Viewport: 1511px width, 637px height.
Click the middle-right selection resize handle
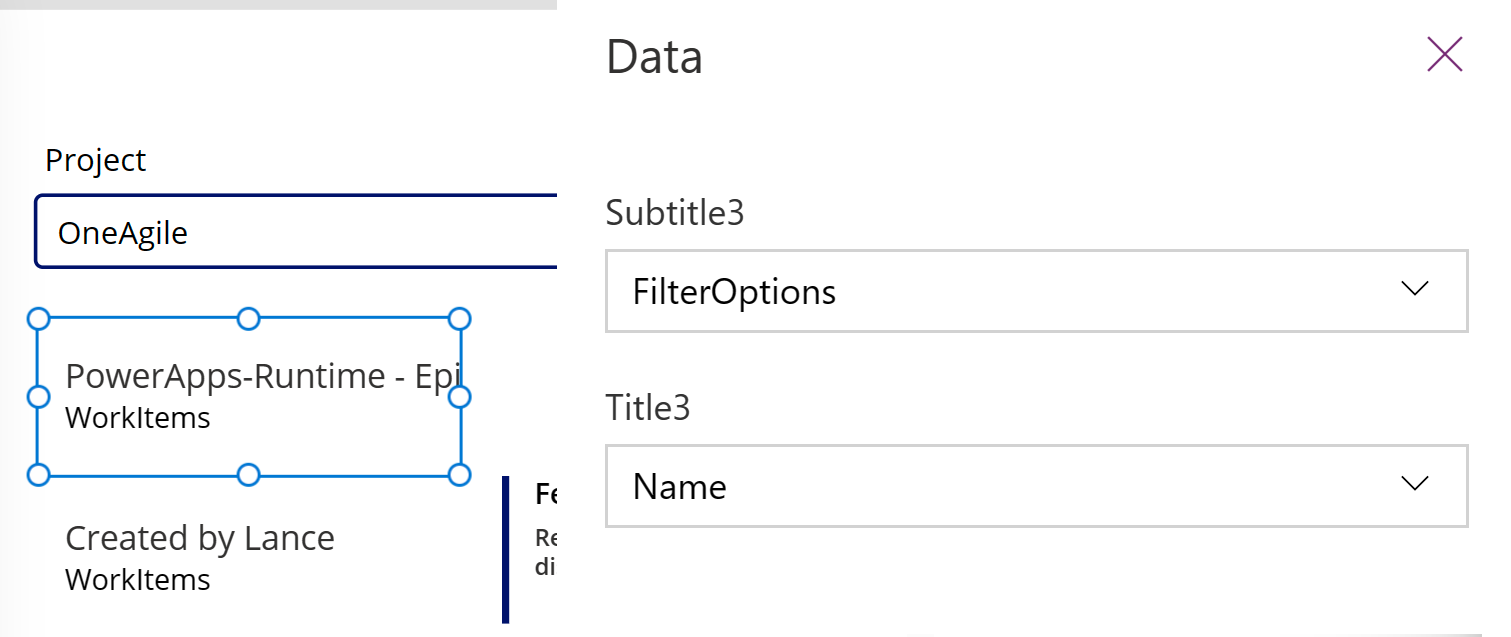coord(459,397)
